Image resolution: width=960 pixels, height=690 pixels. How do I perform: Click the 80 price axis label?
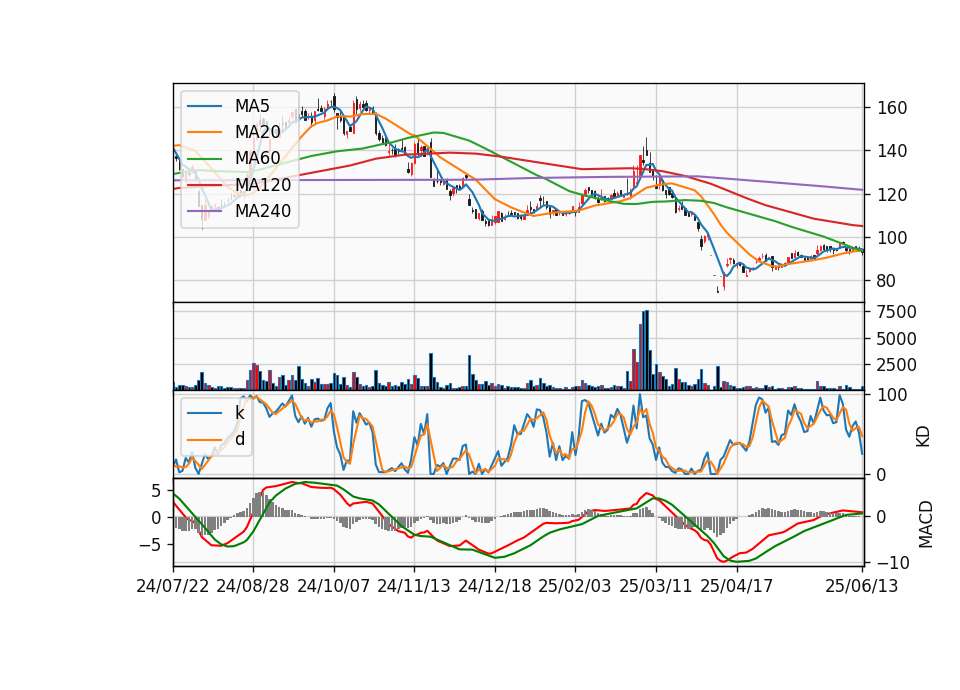[887, 281]
